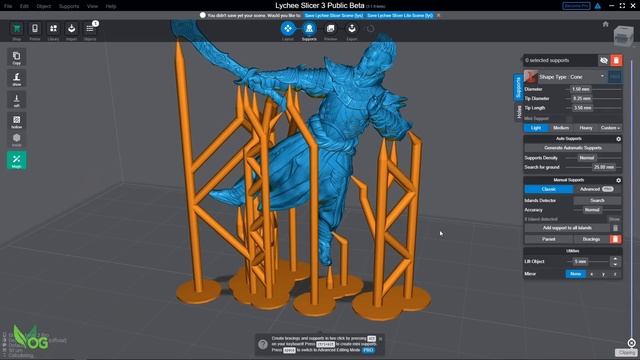640x360 pixels.
Task: Click Save Lychee Slicer Scene link
Action: click(x=334, y=16)
